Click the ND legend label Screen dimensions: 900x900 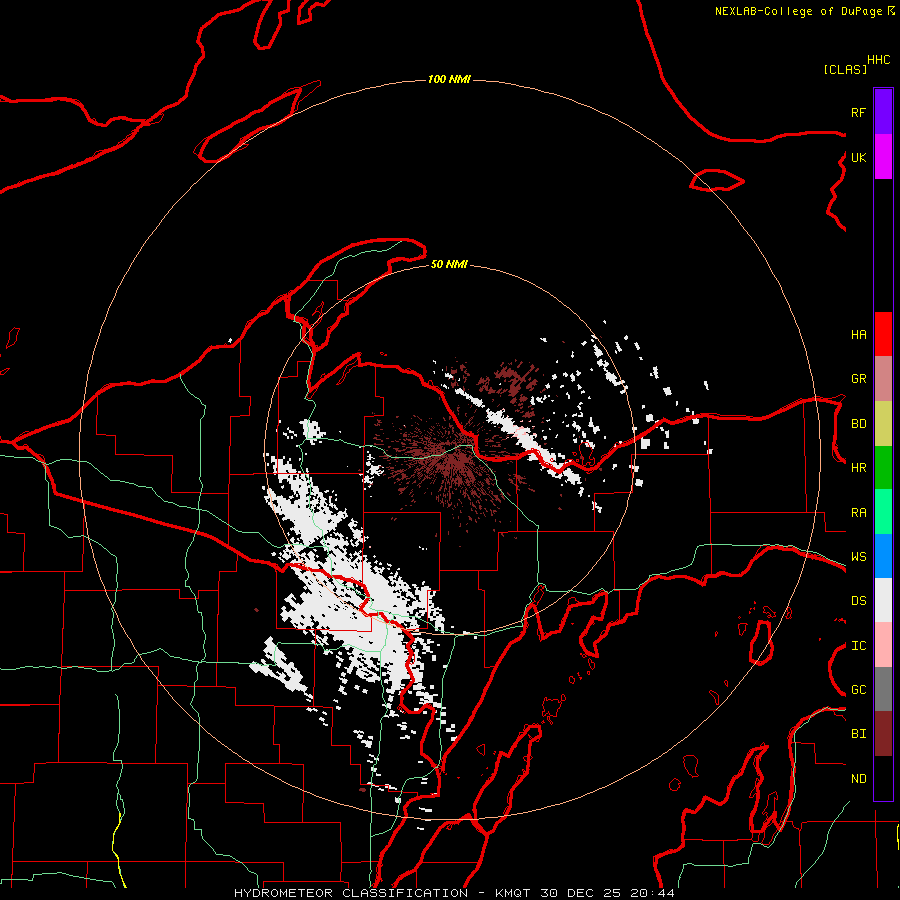[x=858, y=779]
